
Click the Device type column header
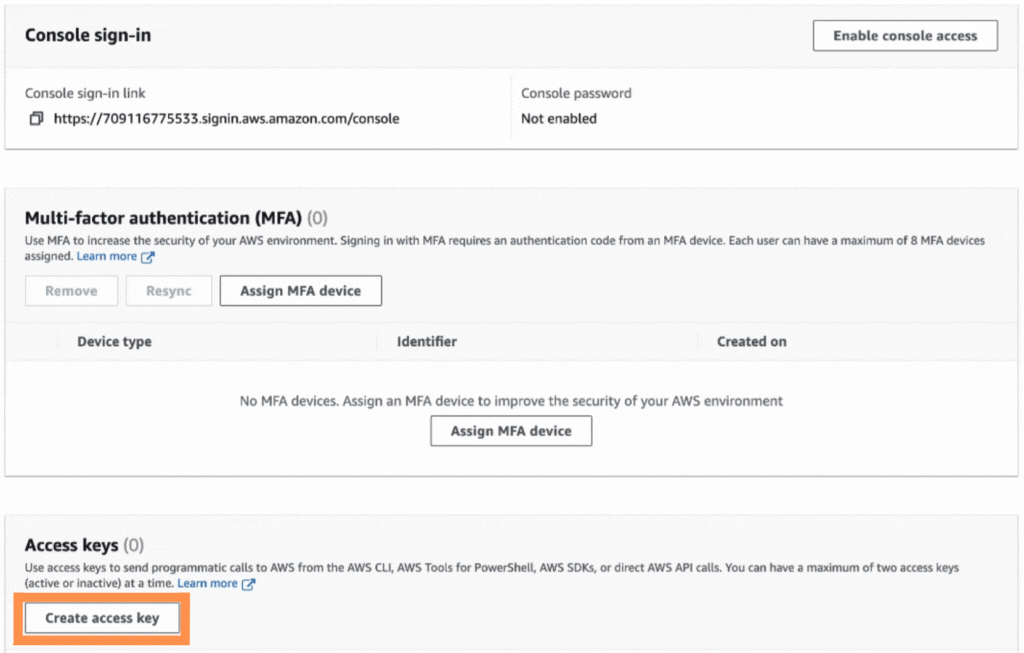(x=112, y=341)
